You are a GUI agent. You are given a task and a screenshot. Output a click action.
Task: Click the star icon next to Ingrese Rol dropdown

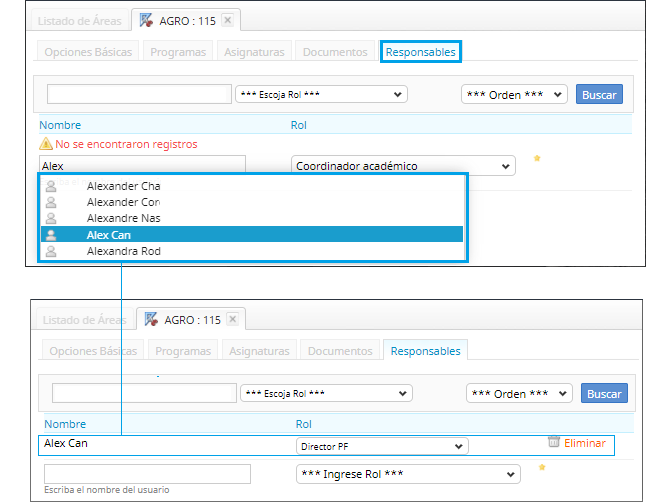click(542, 467)
